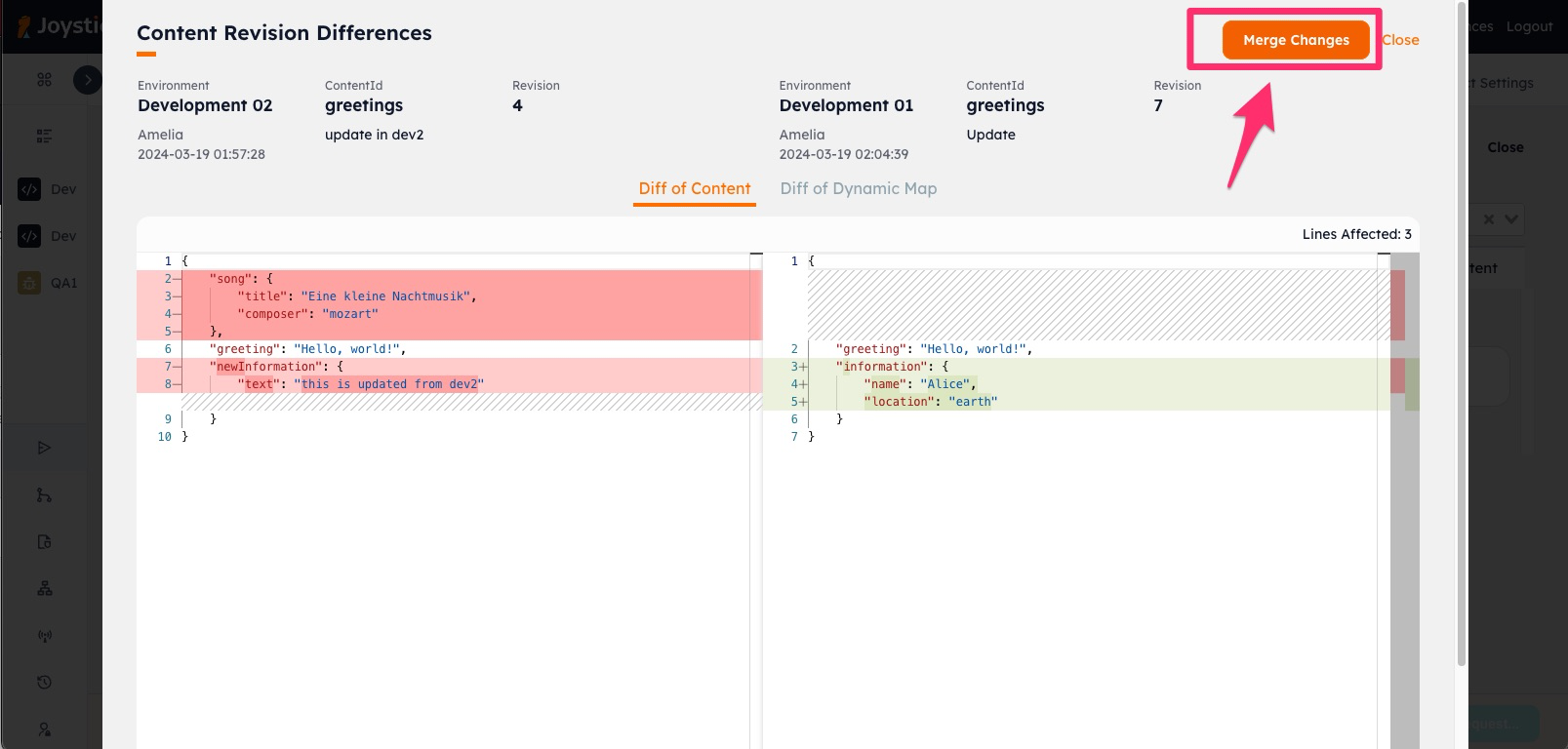Click the Joystick logo in the header
The height and width of the screenshot is (749, 1568).
tap(59, 26)
